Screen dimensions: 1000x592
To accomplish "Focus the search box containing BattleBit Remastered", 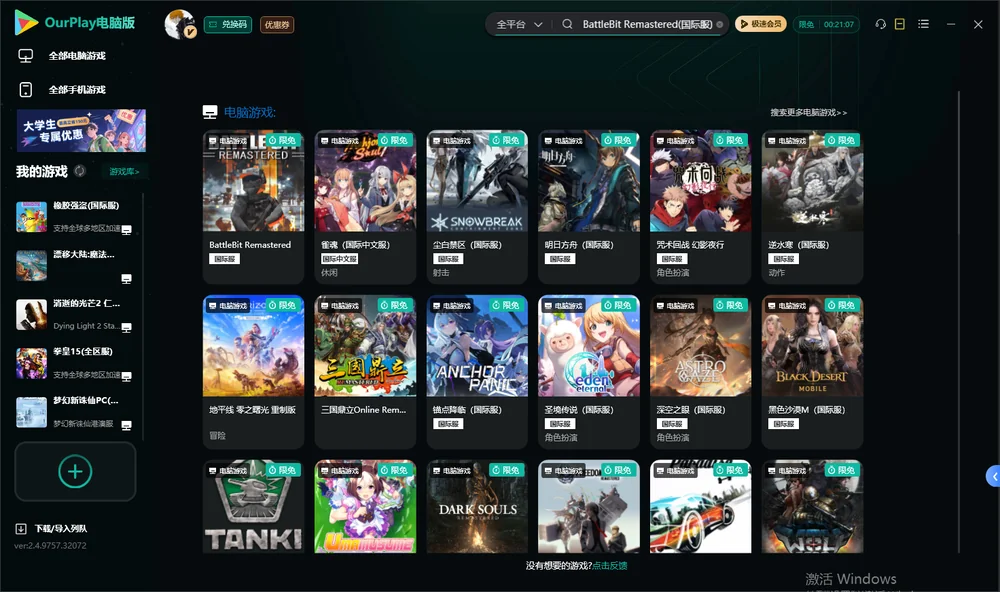I will tap(647, 24).
